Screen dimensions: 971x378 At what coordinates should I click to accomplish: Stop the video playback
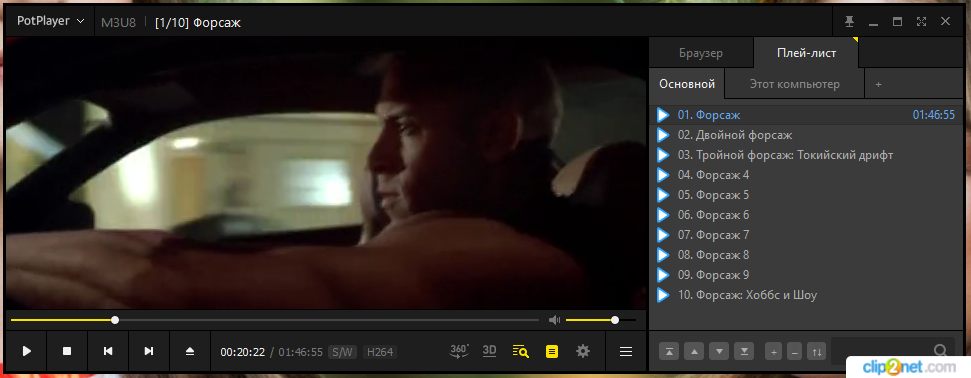[67, 351]
